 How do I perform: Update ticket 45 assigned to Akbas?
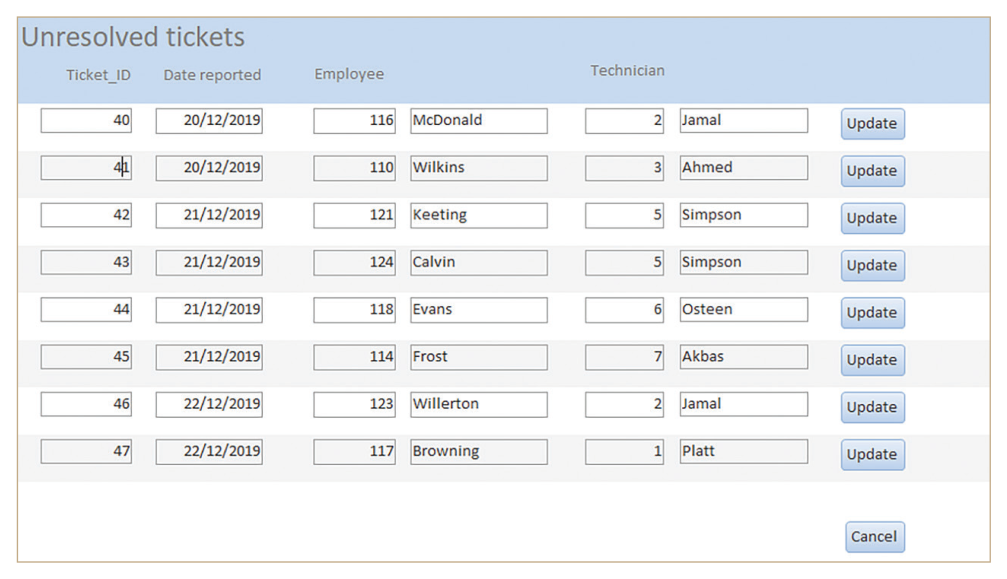click(x=873, y=360)
